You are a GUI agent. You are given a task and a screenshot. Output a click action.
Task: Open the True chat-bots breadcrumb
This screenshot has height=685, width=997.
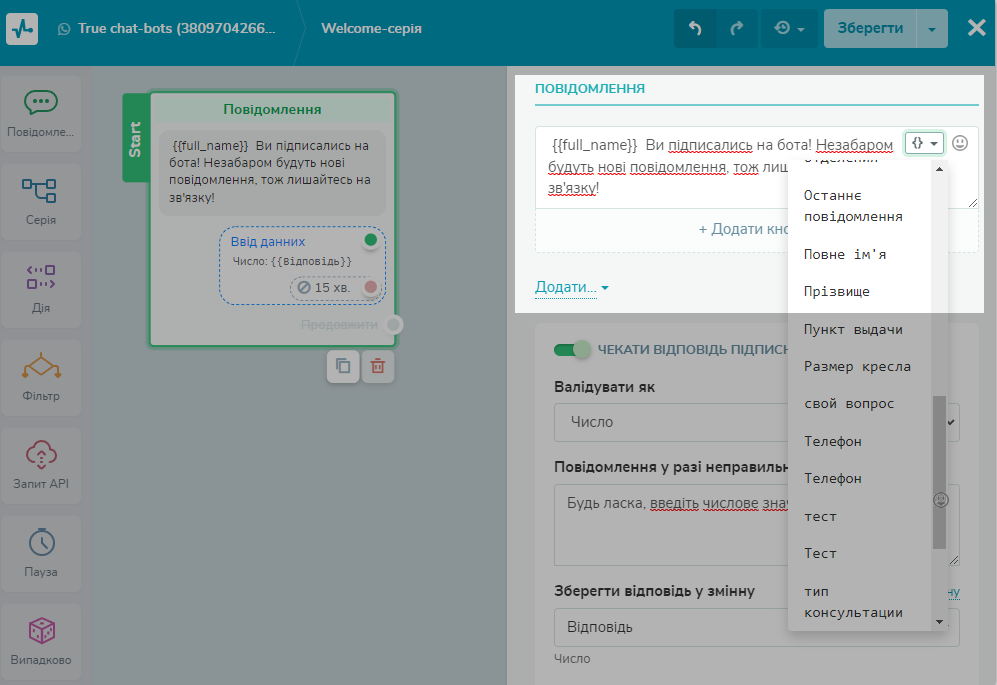click(x=176, y=29)
